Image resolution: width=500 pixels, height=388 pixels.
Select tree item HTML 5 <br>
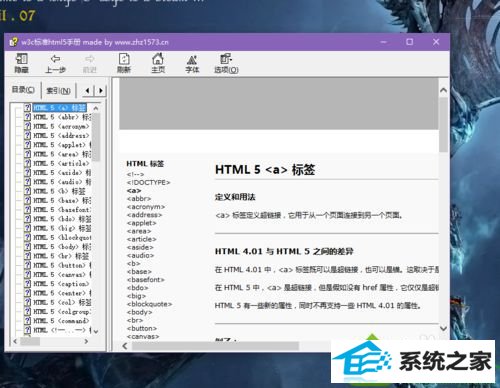coord(61,256)
